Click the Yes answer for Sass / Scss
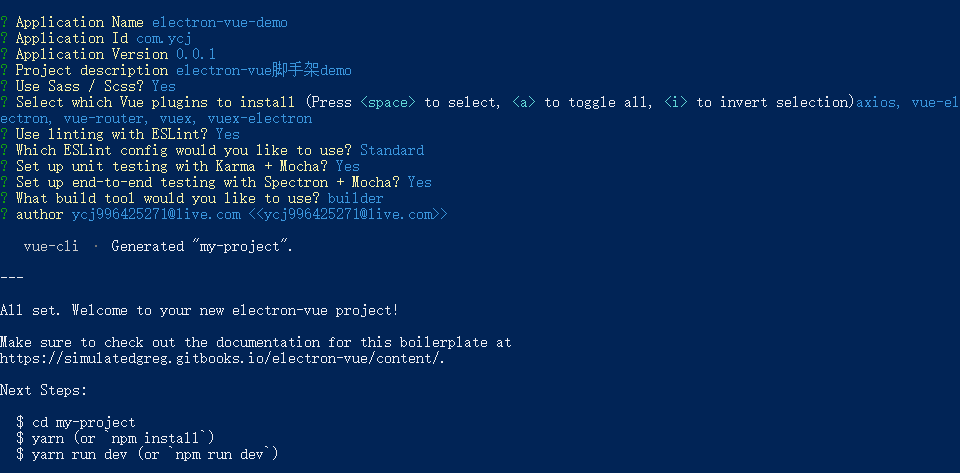 (163, 86)
